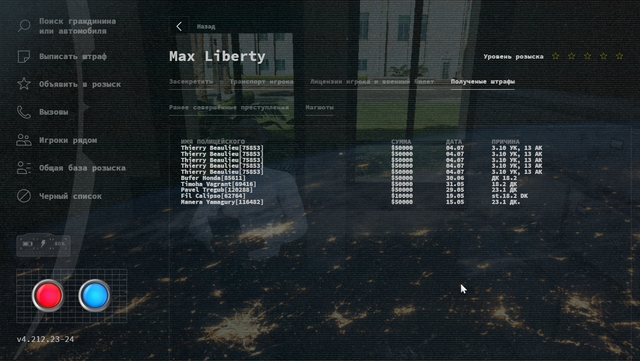This screenshot has width=640, height=361.
Task: Switch to the Магшоты tab
Action: tap(320, 107)
